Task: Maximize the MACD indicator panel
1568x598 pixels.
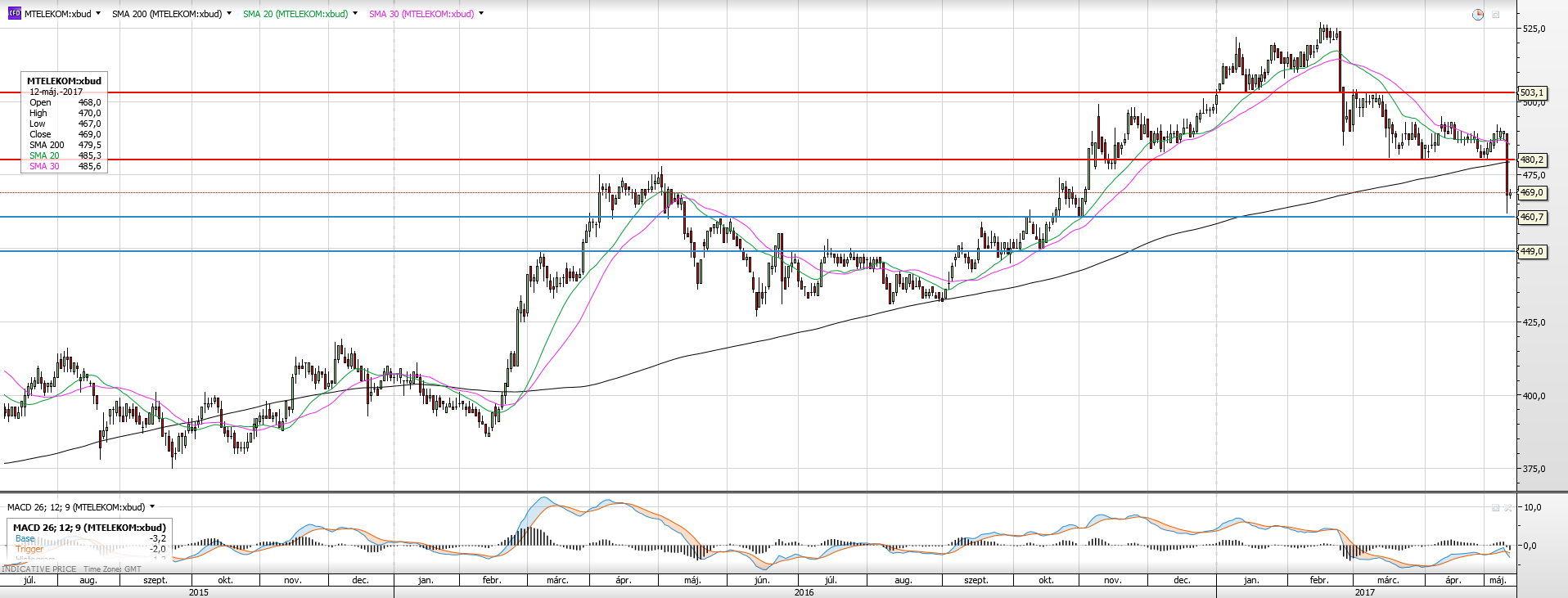Action: [x=1495, y=507]
